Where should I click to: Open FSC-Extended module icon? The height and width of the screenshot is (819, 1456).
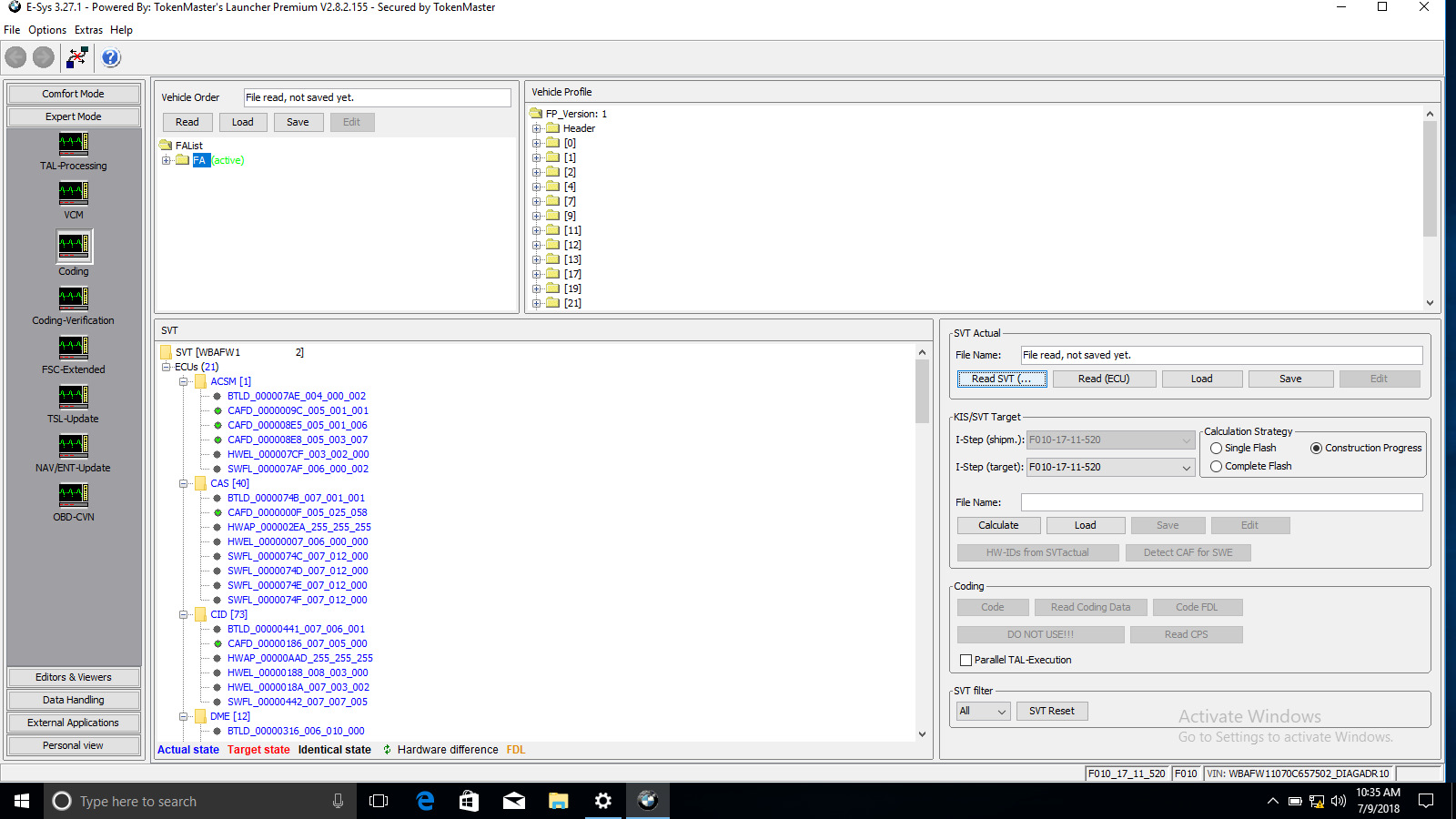[74, 348]
